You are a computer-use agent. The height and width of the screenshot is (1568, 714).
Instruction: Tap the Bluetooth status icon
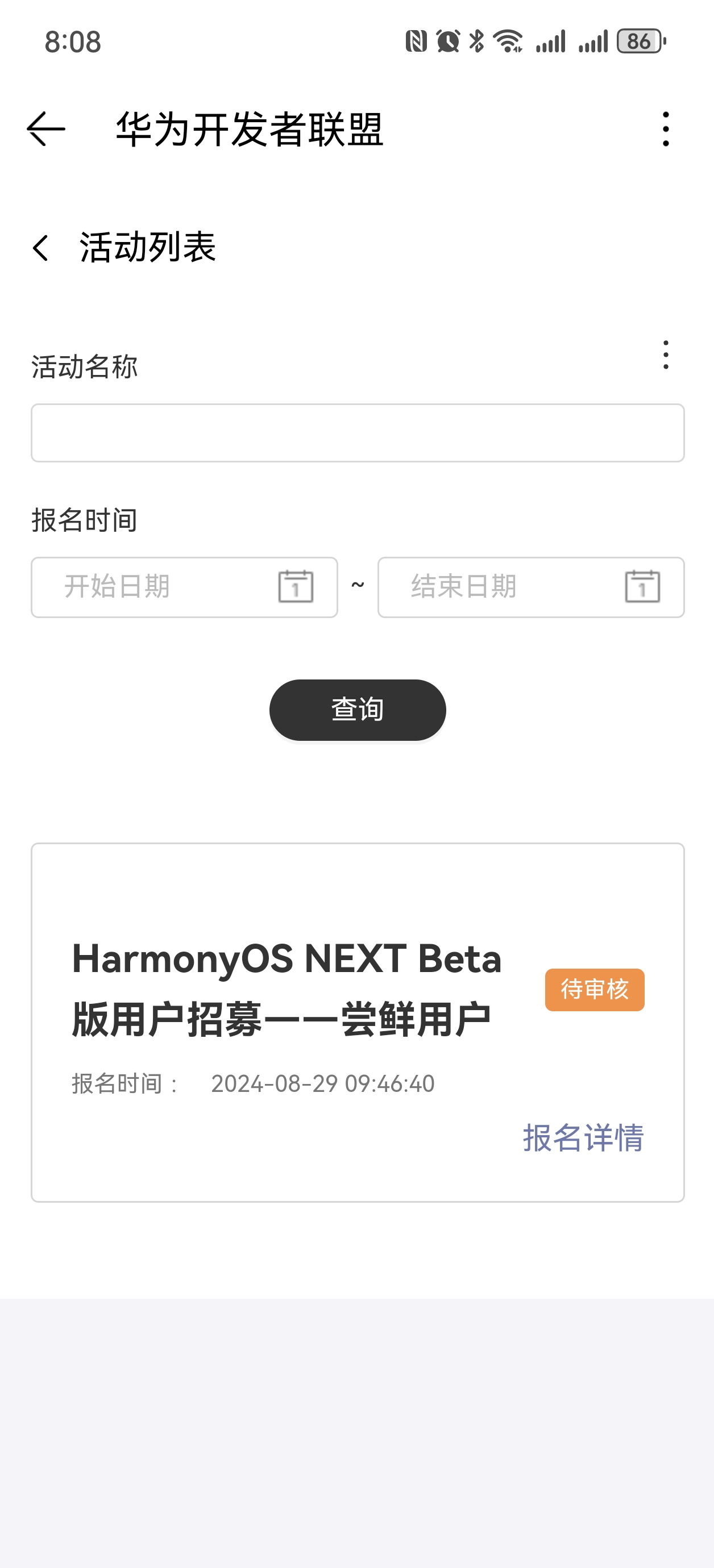point(477,41)
